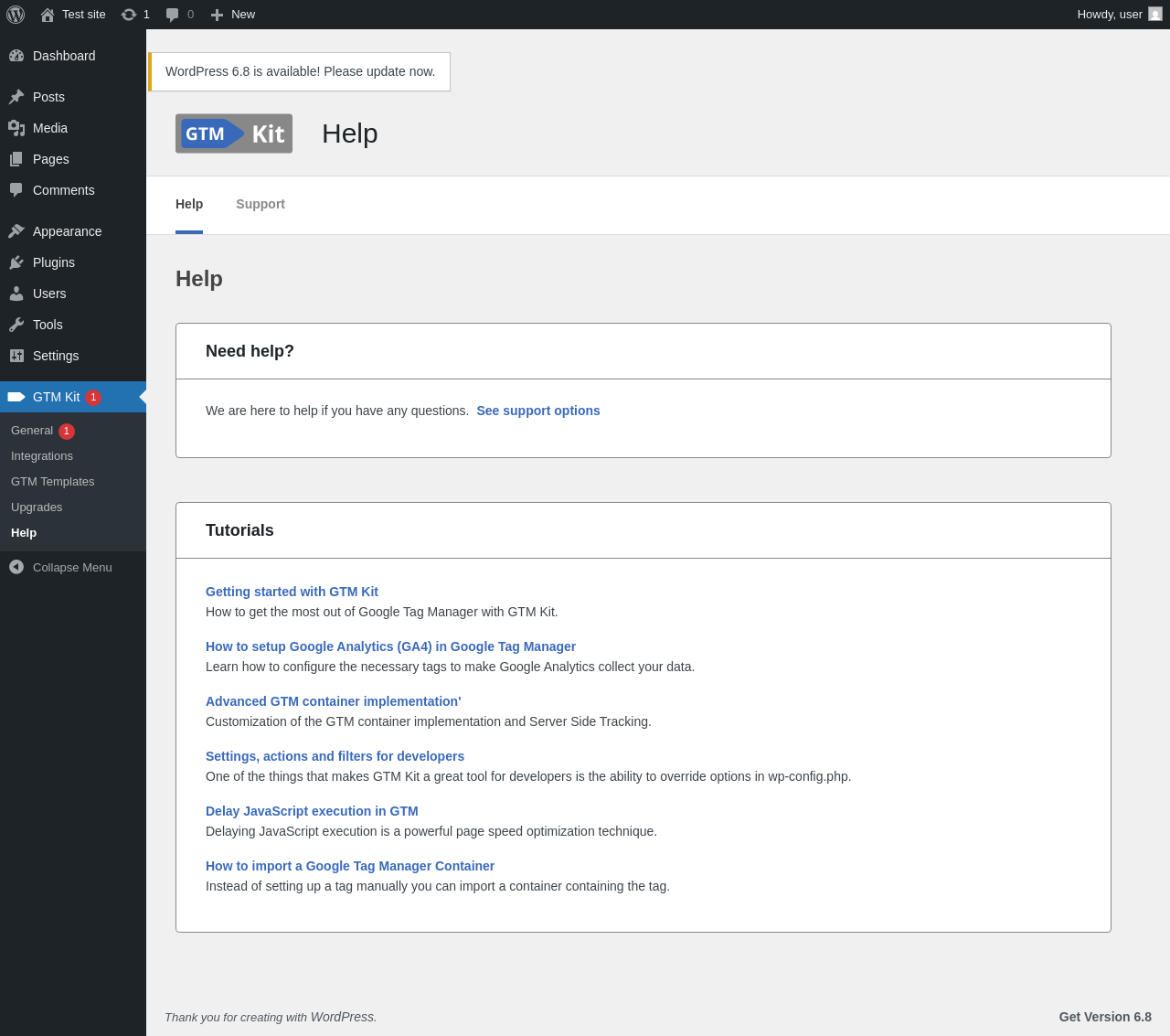Open the comments bubble icon in admin bar
This screenshot has width=1170, height=1036.
coord(172,15)
